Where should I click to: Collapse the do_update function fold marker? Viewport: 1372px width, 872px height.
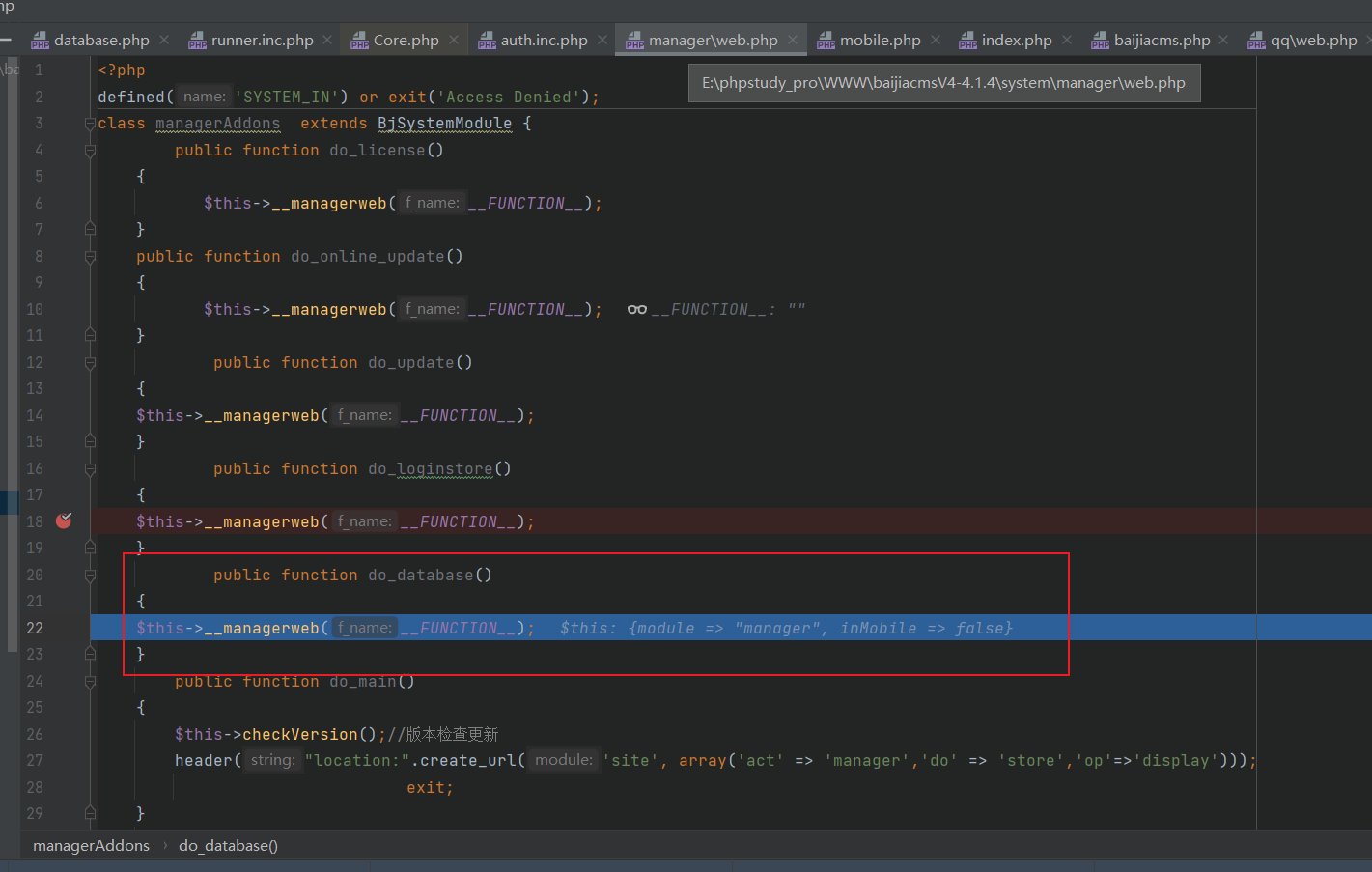tap(90, 363)
